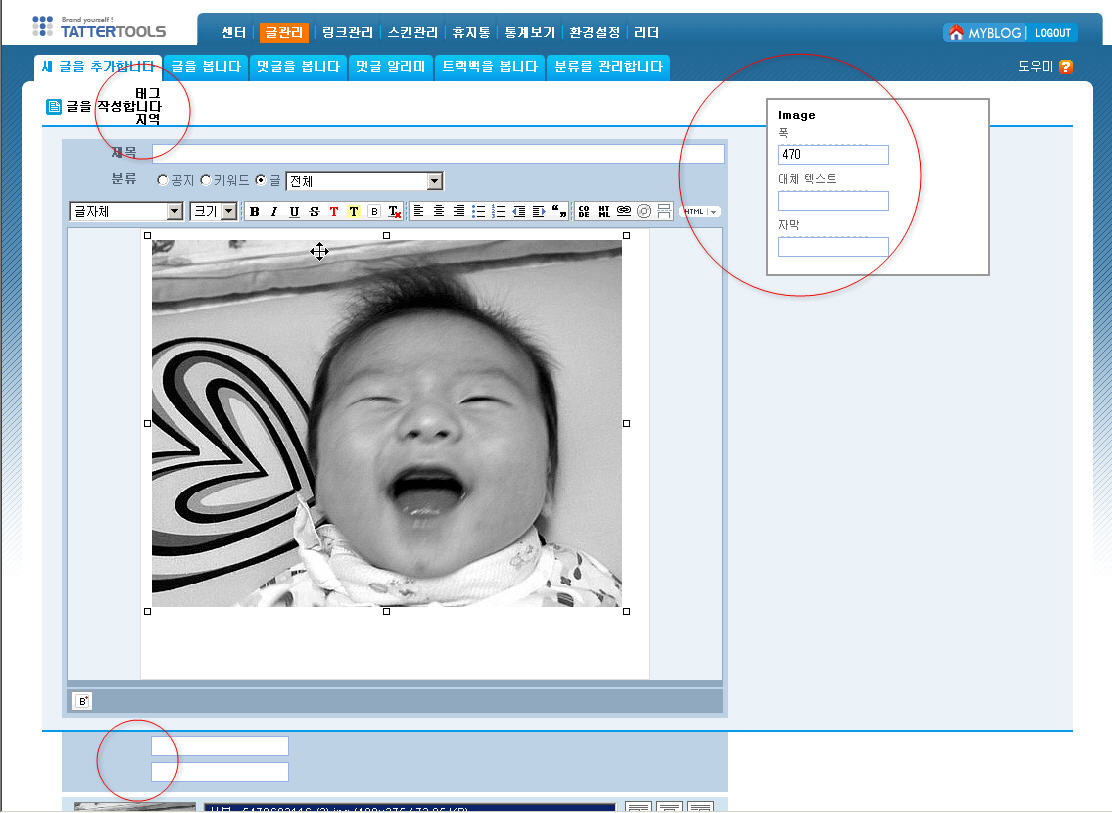The width and height of the screenshot is (1112, 813).
Task: Click the bulleted list icon
Action: pos(479,211)
